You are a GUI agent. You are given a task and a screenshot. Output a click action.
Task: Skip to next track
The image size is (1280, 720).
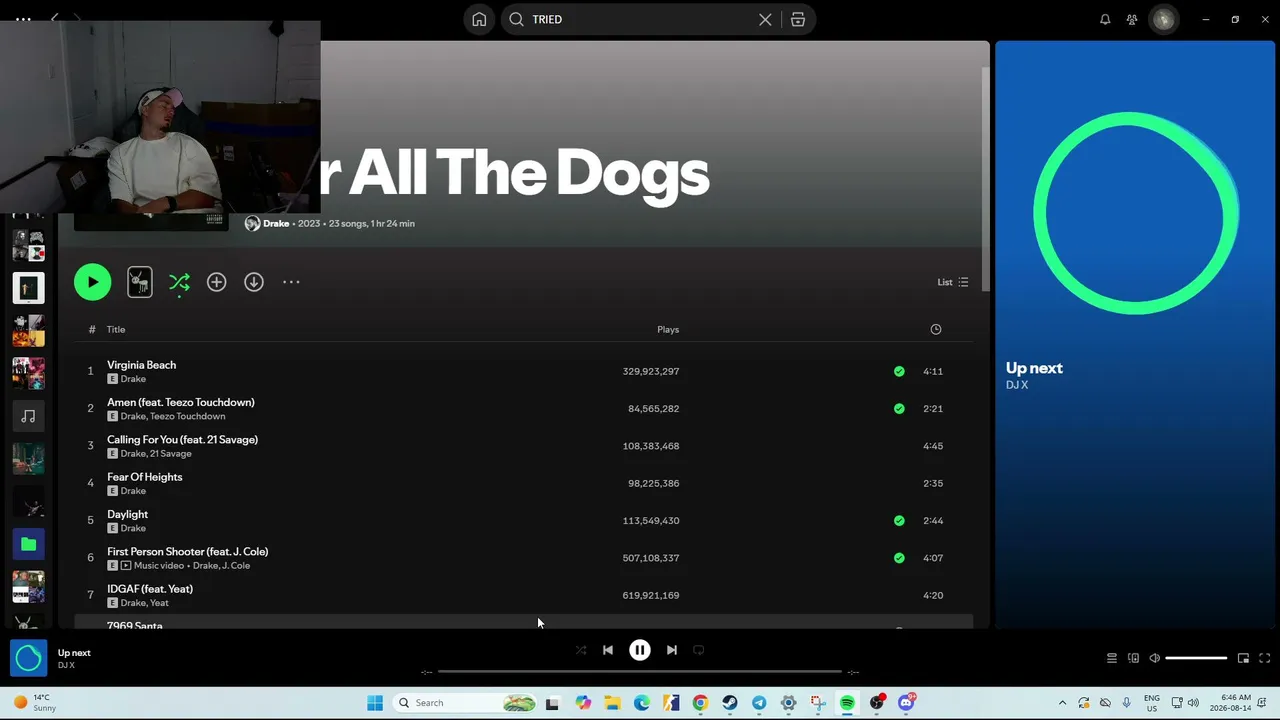[x=672, y=650]
